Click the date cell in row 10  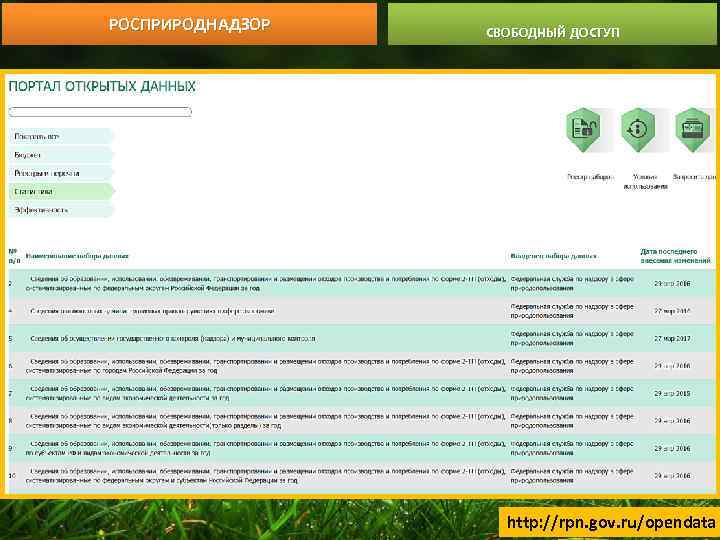(x=672, y=476)
